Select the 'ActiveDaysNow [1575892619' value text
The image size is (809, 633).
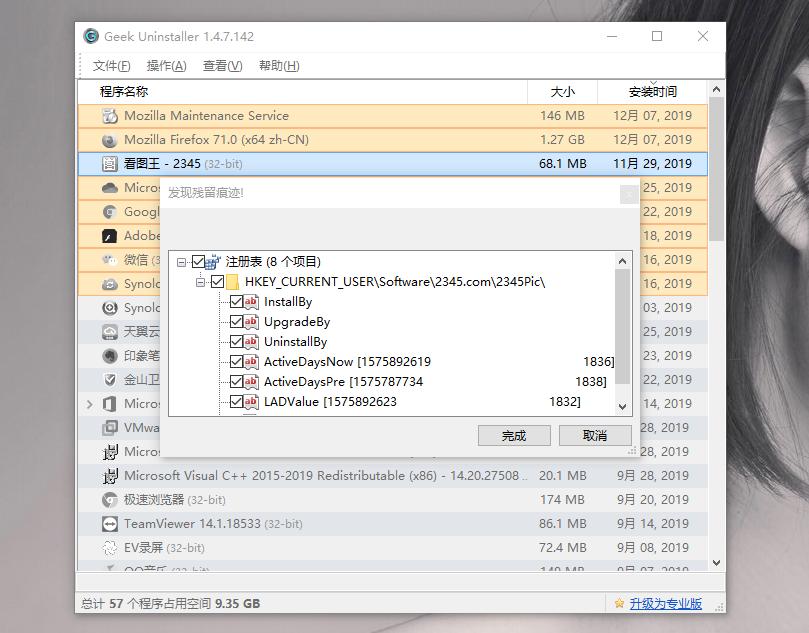(x=347, y=362)
